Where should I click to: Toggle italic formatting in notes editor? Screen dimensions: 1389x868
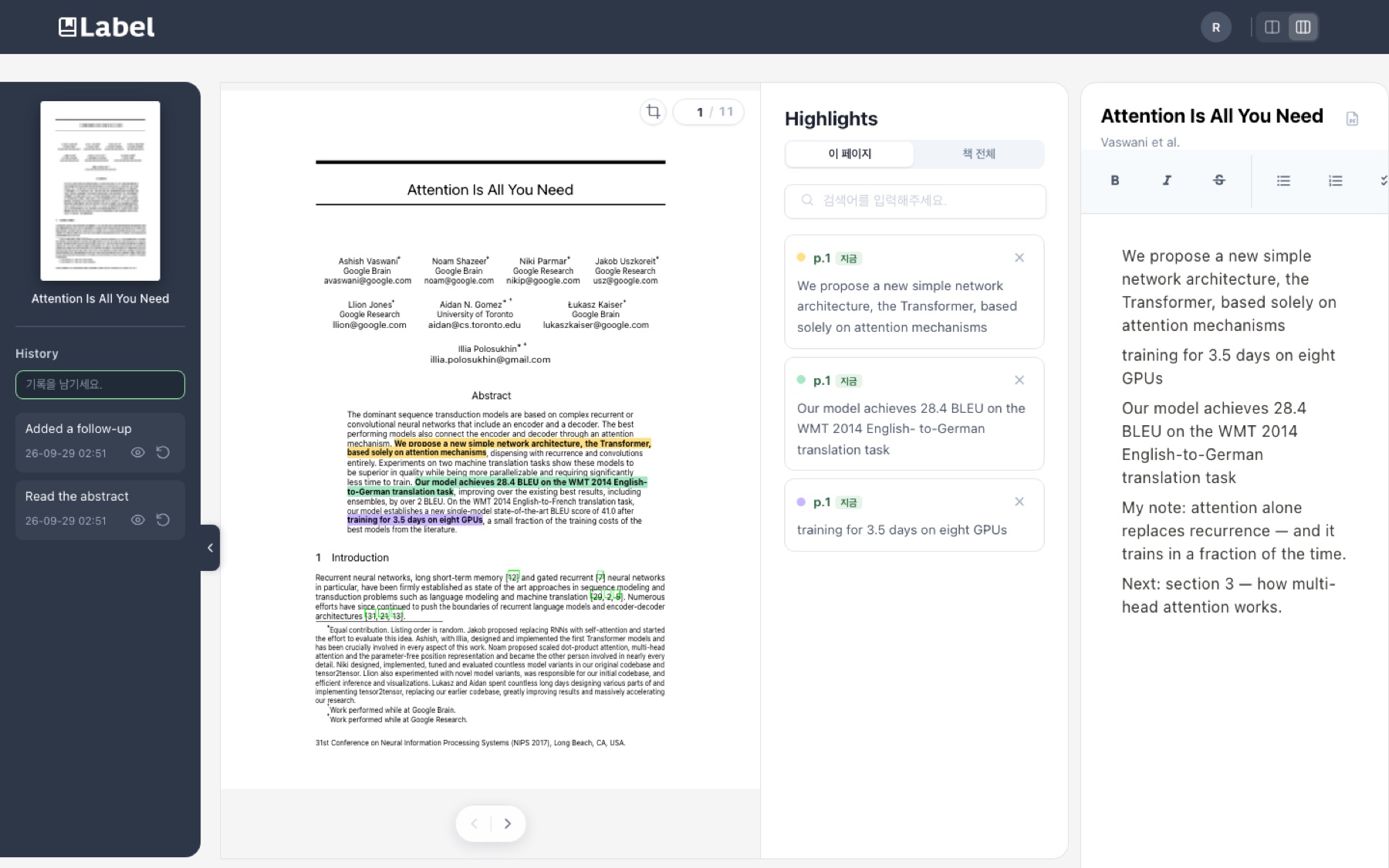coord(1167,180)
